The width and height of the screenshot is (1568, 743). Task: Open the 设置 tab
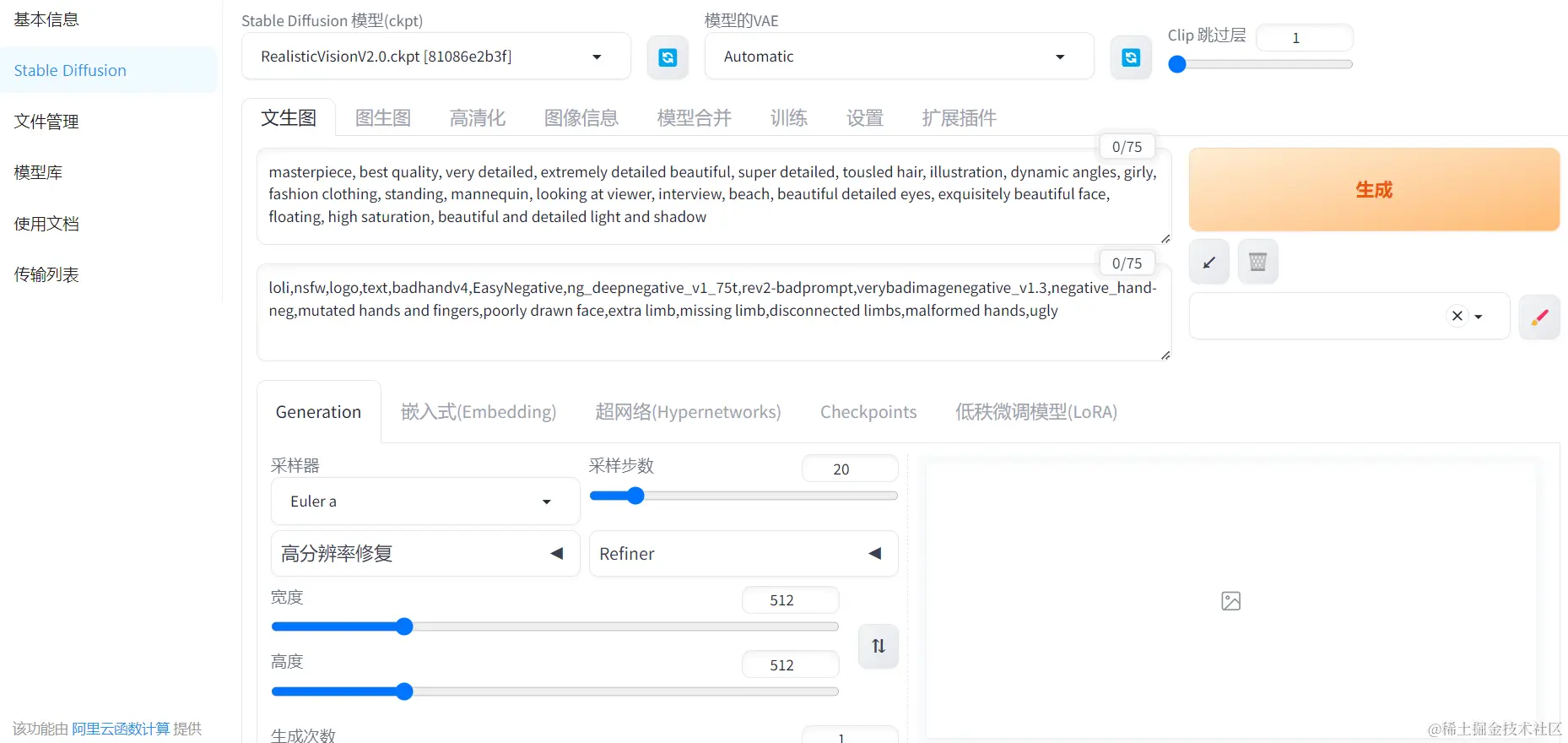[865, 117]
